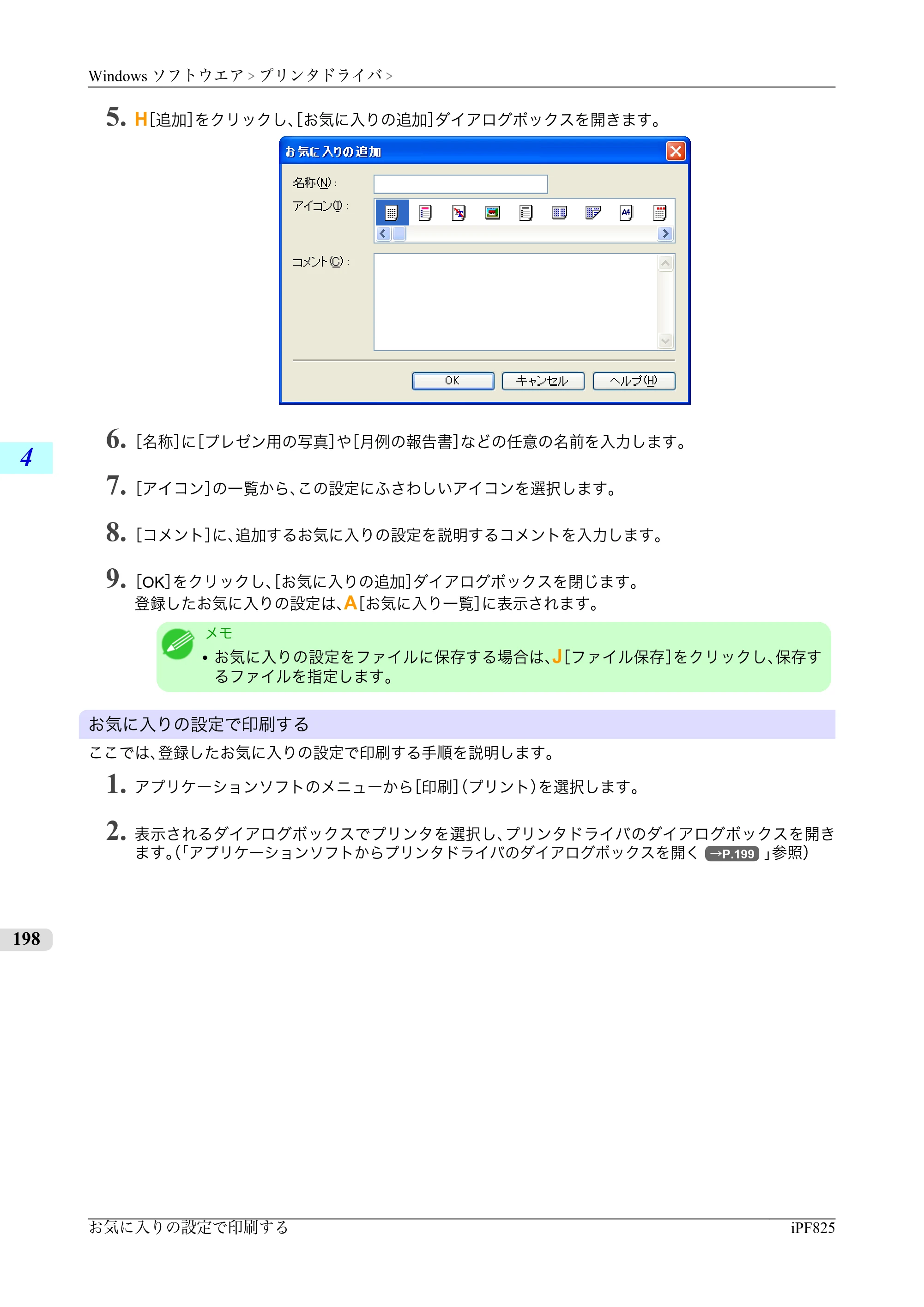Viewport: 924px width, 1307px height.
Task: Pick the crossed-out text document icon
Action: point(459,213)
